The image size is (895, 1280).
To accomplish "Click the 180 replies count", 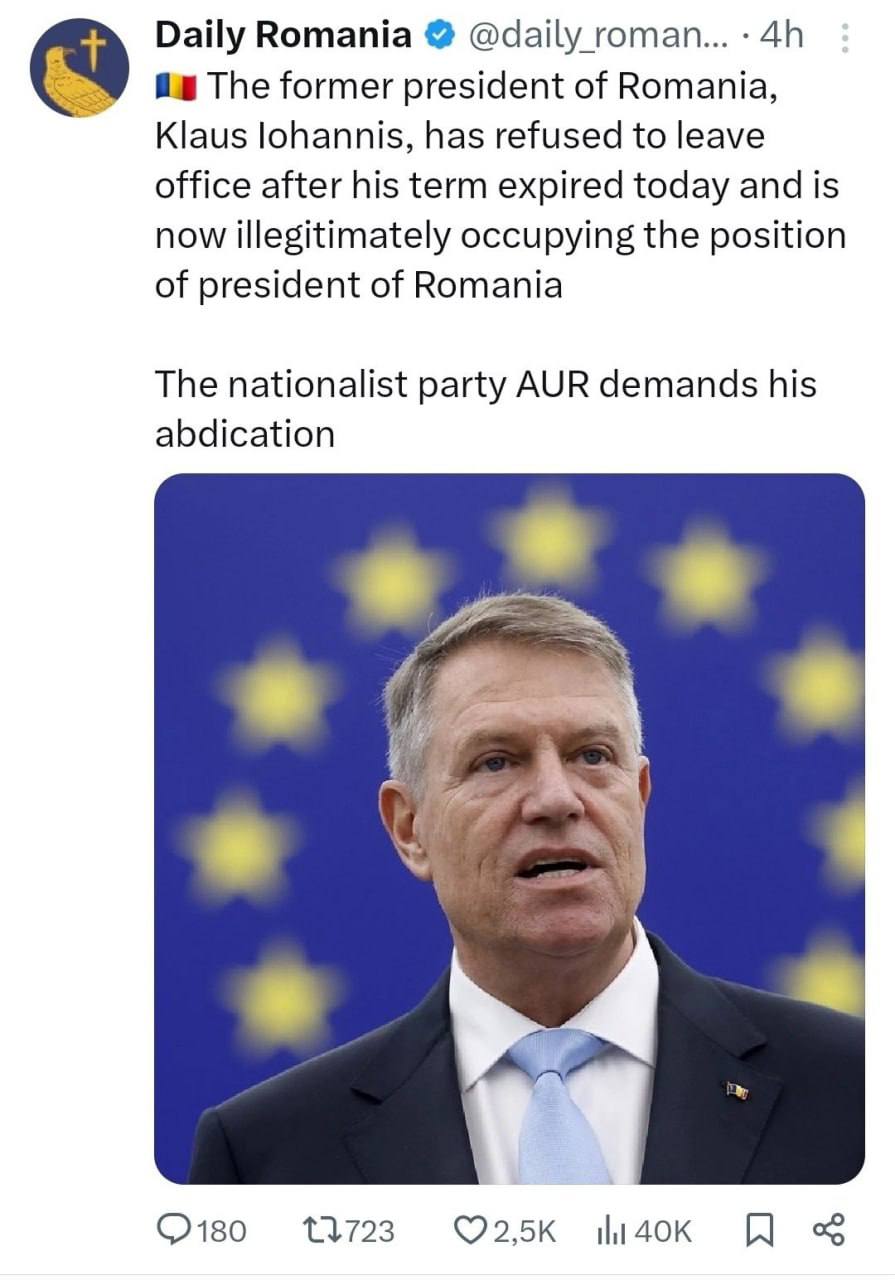I will click(223, 1231).
